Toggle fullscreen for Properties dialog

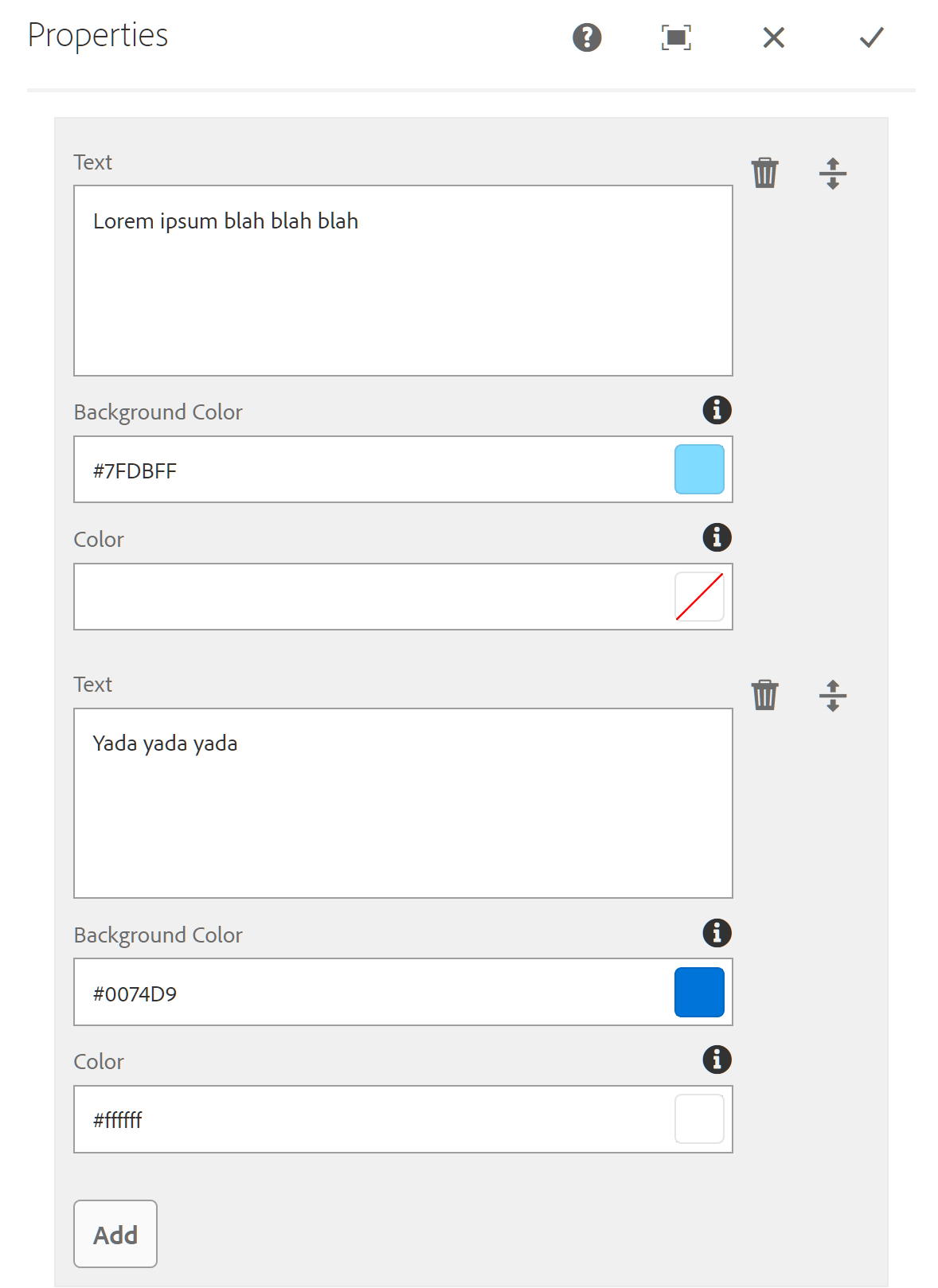pyautogui.click(x=676, y=37)
